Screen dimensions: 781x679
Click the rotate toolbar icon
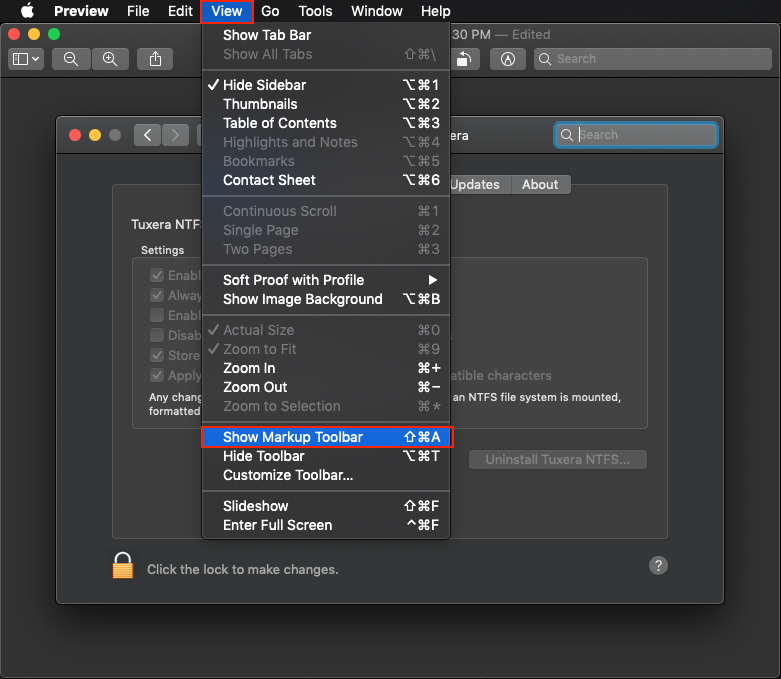point(466,59)
